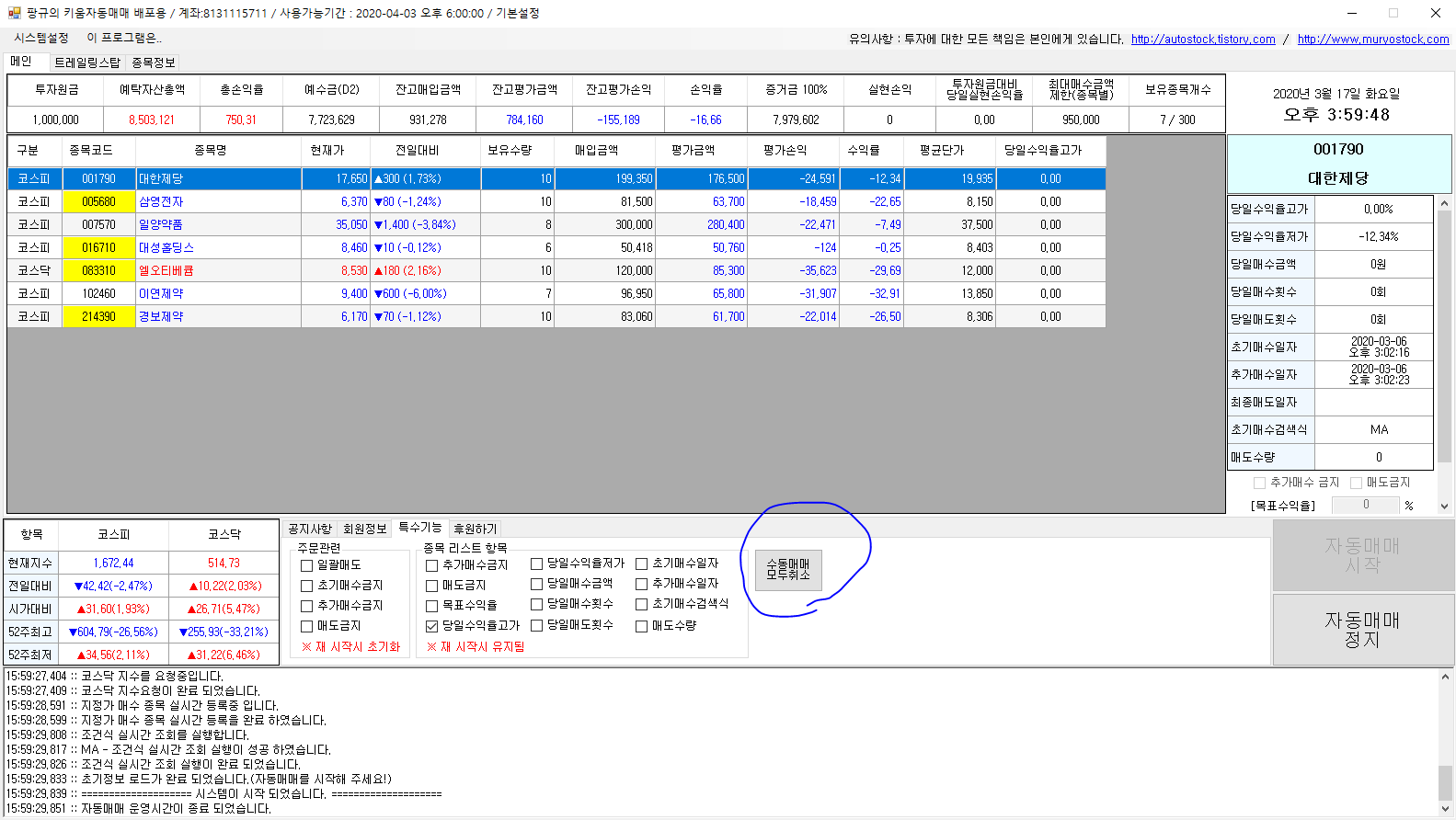Click the highlighted stock code 214390

coord(98,316)
